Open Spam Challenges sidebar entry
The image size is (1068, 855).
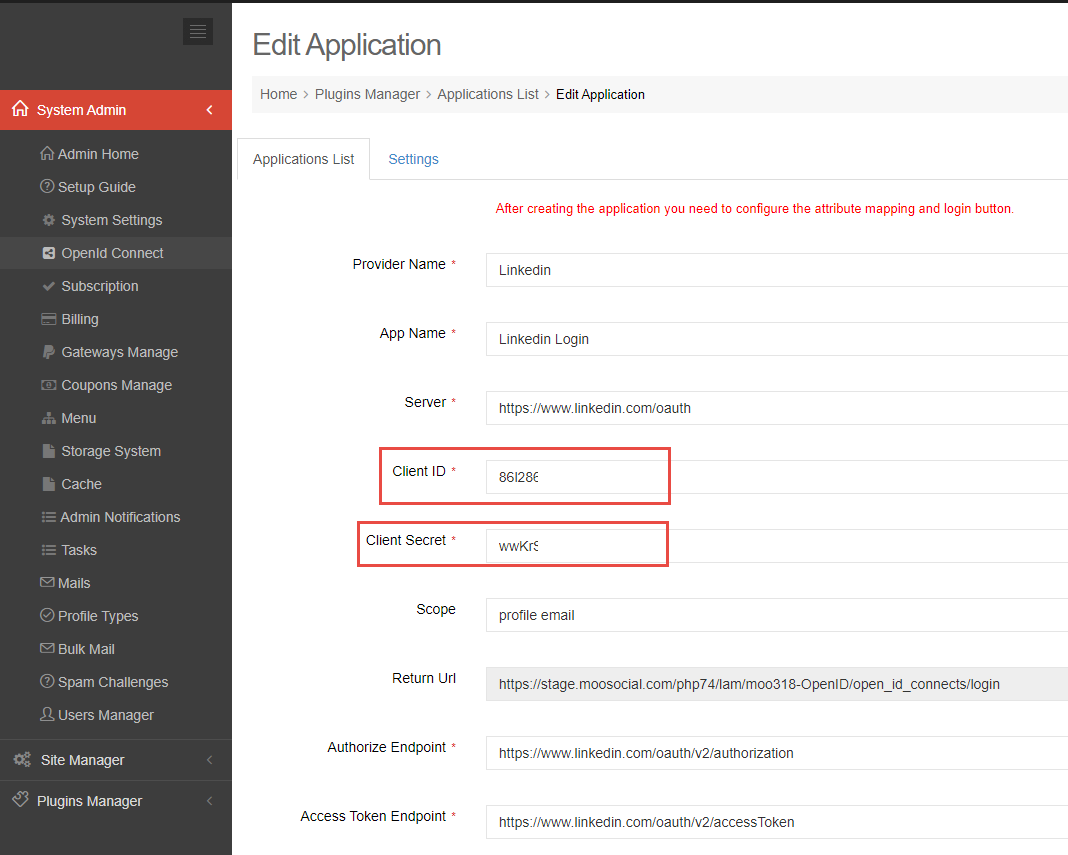(x=113, y=682)
